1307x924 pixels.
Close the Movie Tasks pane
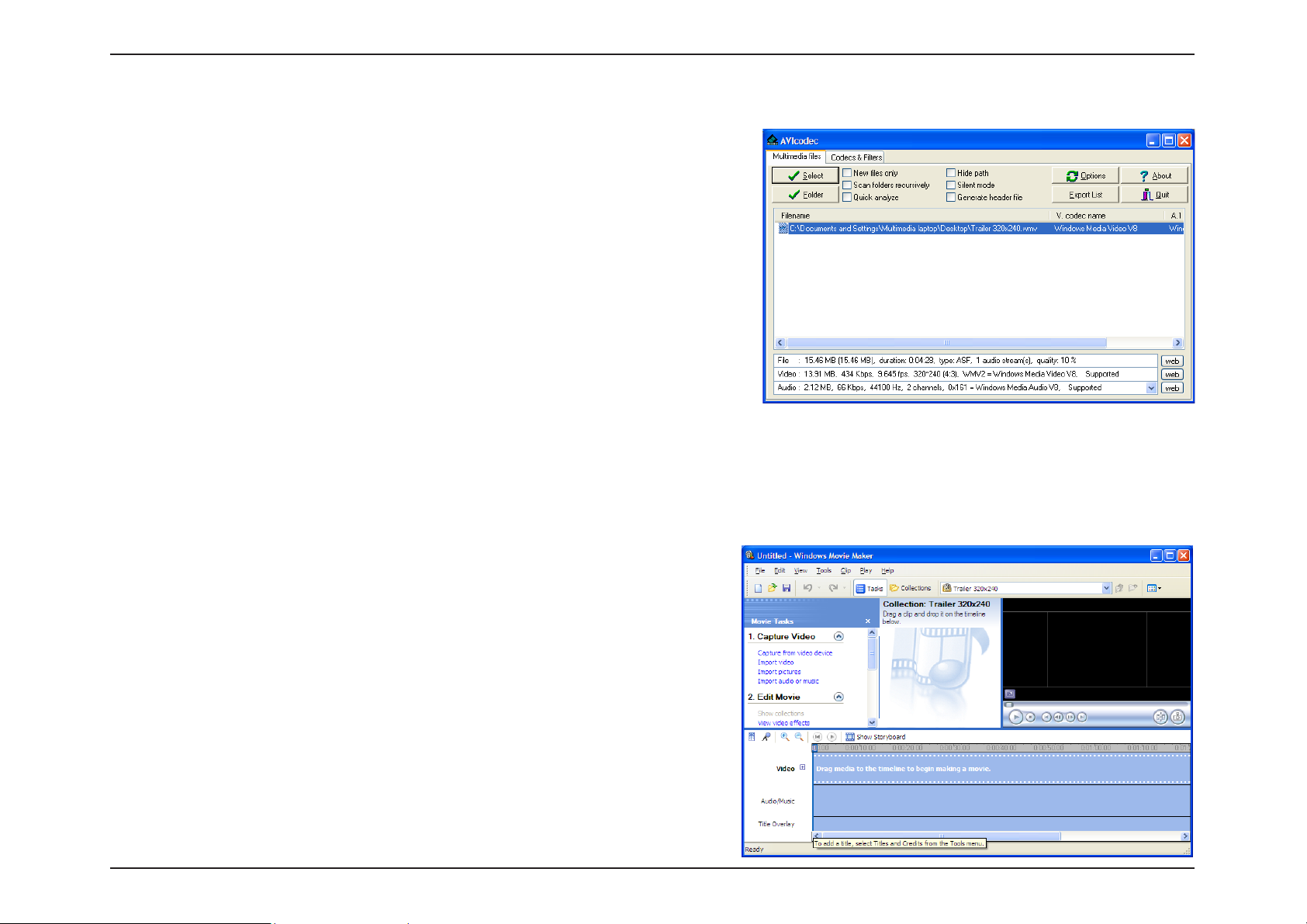pyautogui.click(x=868, y=621)
